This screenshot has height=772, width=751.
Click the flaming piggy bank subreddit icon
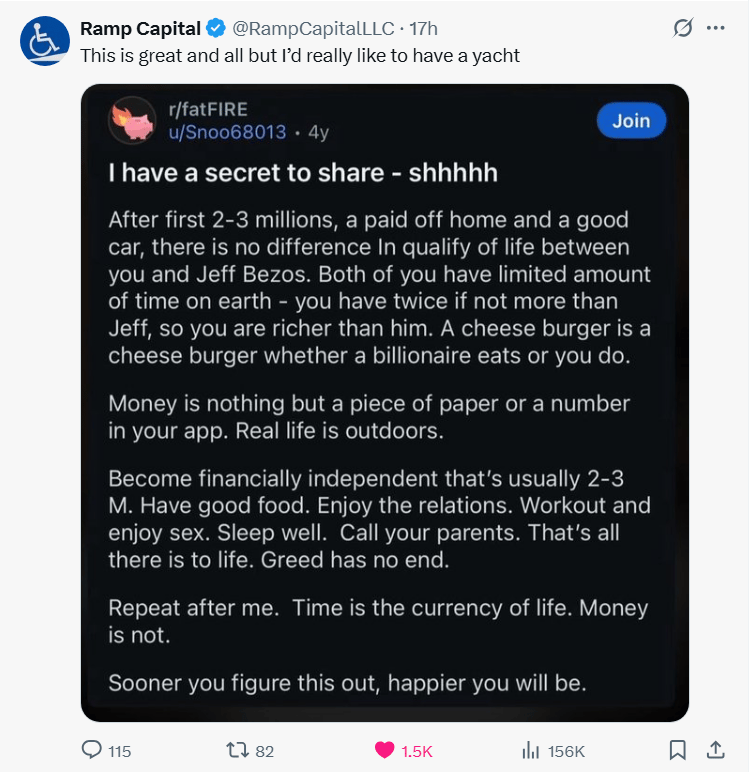point(132,121)
